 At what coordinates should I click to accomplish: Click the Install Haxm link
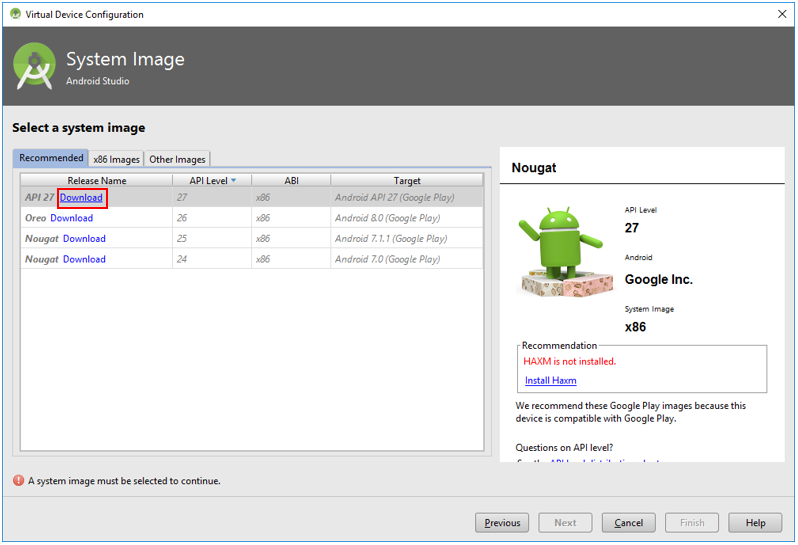click(x=551, y=380)
